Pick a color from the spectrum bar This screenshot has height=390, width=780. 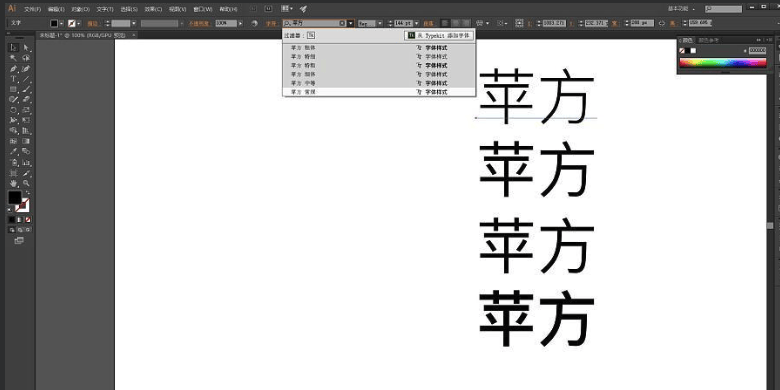coord(723,62)
